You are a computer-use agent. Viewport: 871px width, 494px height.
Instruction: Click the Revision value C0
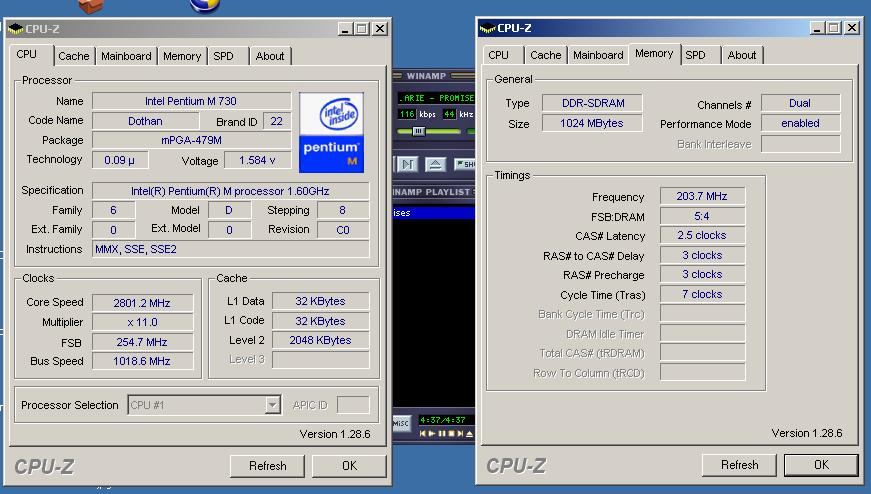pos(343,229)
